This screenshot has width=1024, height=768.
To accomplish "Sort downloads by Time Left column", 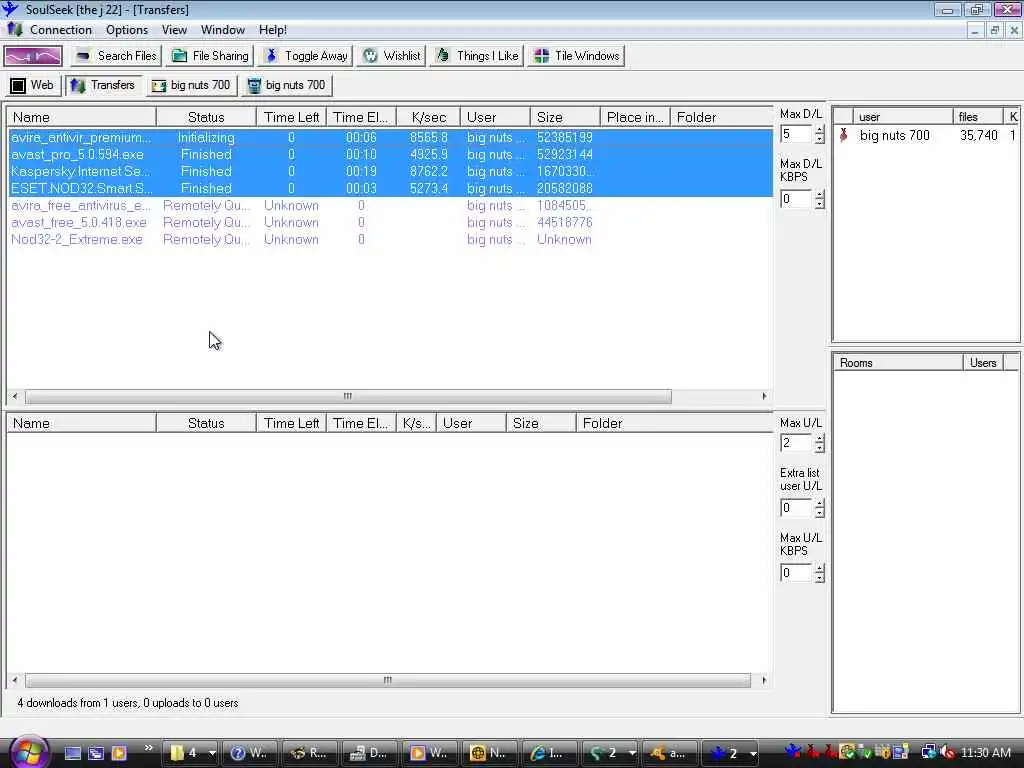I will [291, 118].
